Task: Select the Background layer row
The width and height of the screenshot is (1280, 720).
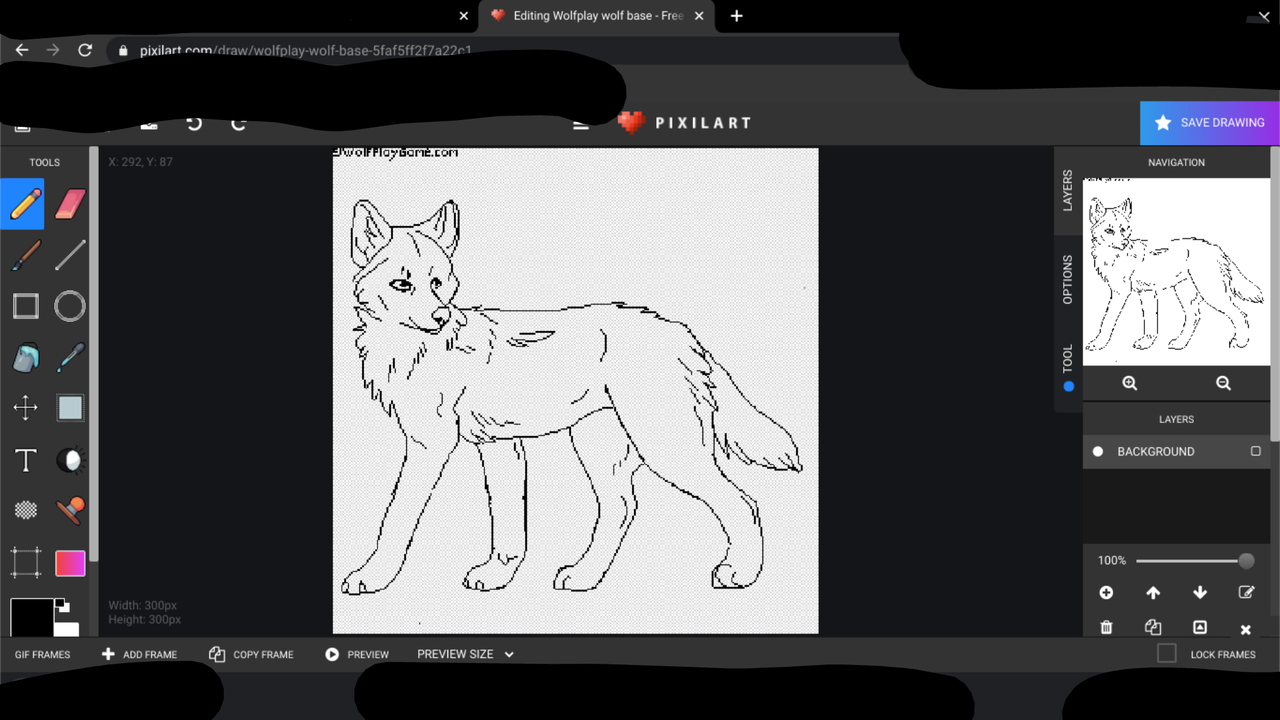Action: tap(1176, 451)
